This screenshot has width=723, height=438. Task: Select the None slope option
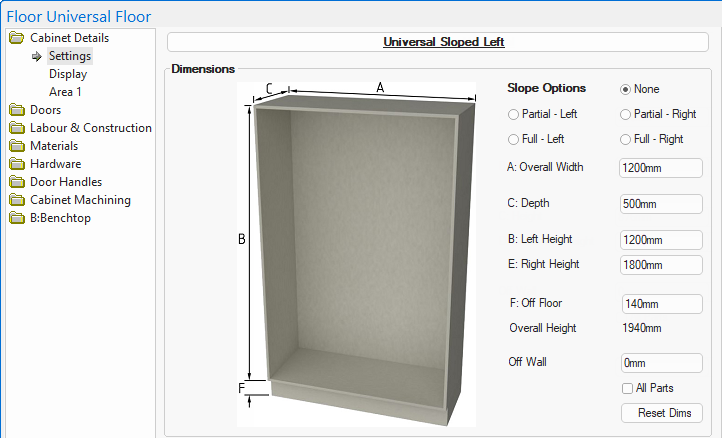click(625, 89)
